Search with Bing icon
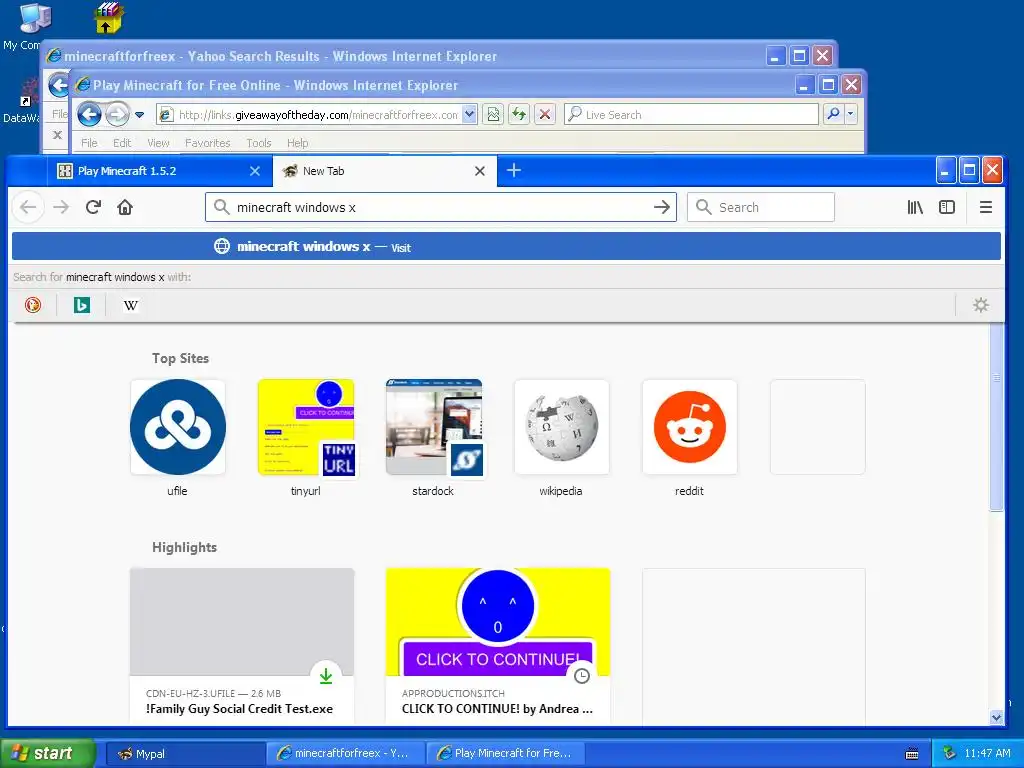Image resolution: width=1024 pixels, height=768 pixels. tap(82, 305)
